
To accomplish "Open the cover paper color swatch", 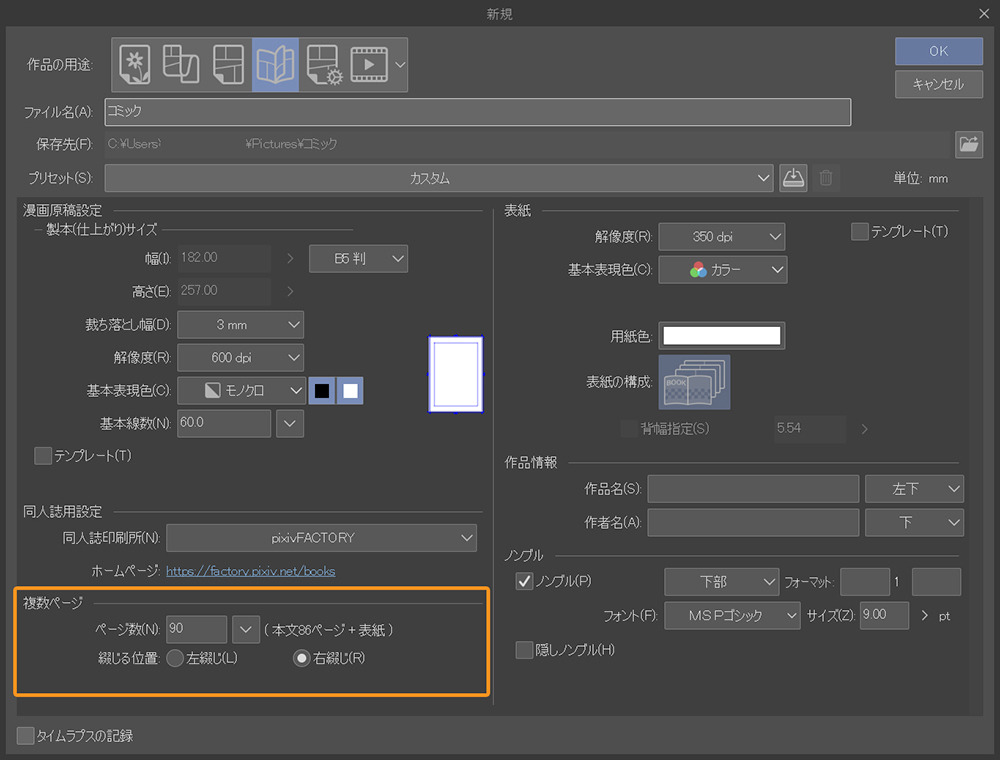I will 721,335.
